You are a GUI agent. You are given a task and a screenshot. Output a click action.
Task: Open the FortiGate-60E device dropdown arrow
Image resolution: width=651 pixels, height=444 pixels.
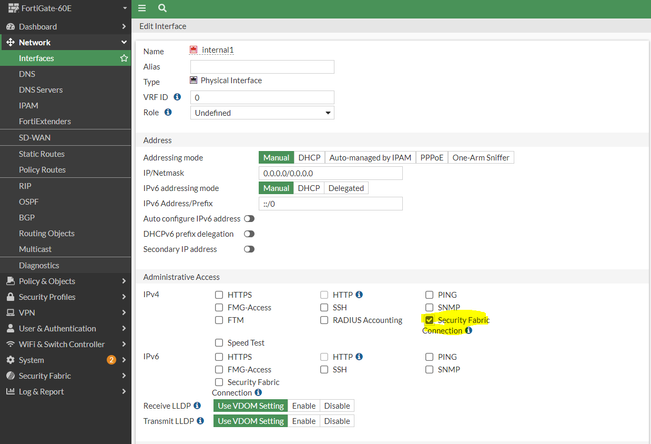[x=125, y=8]
